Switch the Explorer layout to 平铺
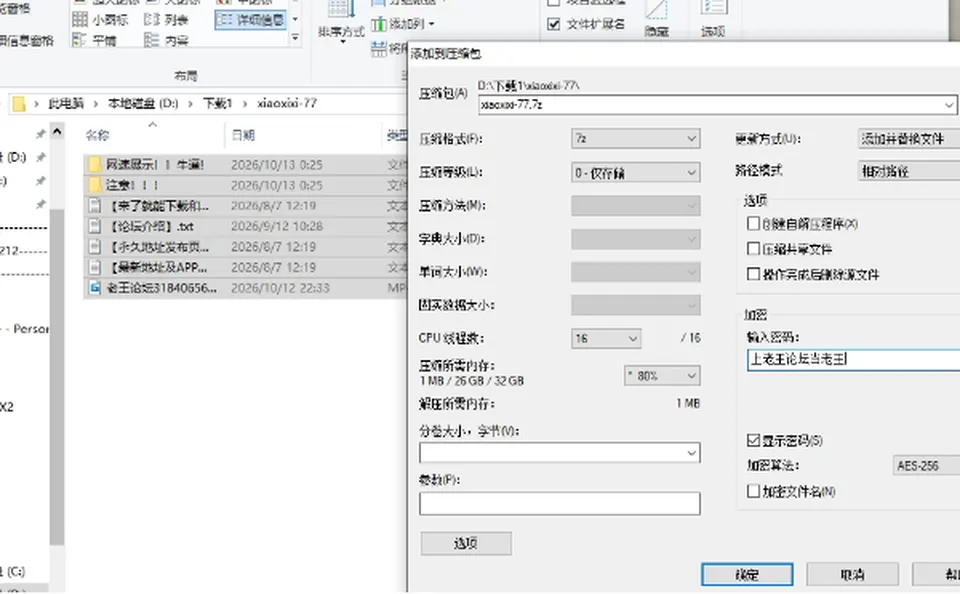Image resolution: width=960 pixels, height=594 pixels. 94,40
